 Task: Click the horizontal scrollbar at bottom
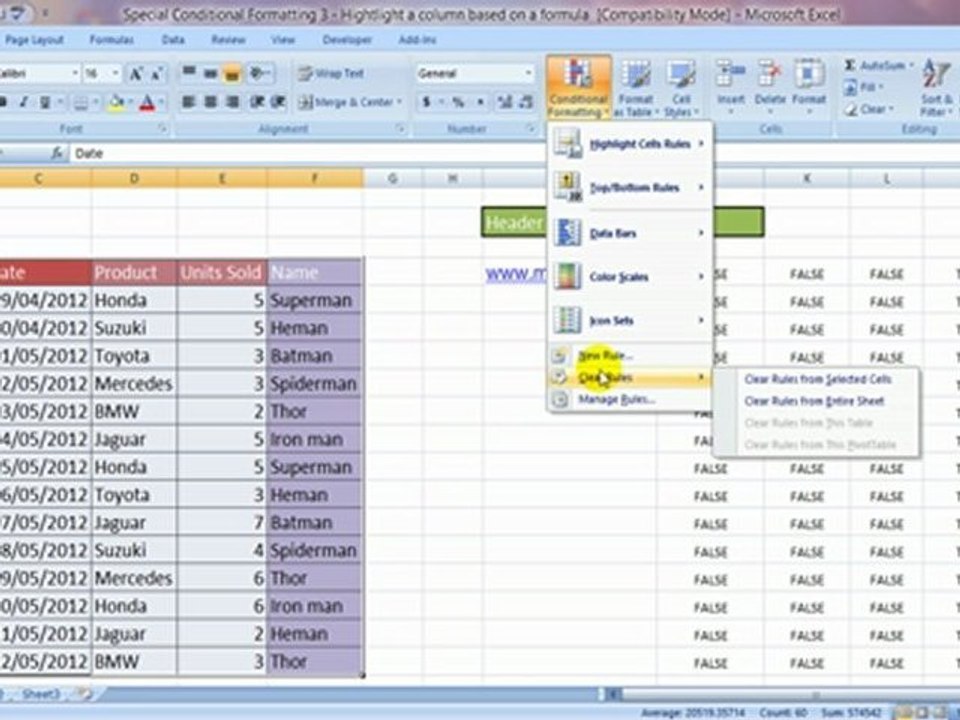[790, 694]
